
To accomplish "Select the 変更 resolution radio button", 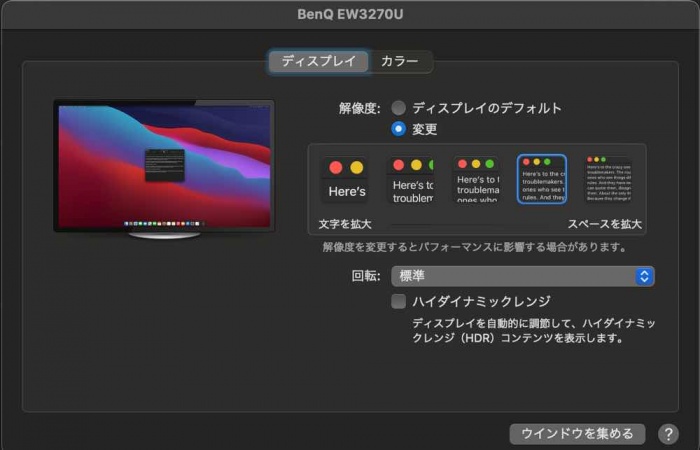I will (x=398, y=129).
